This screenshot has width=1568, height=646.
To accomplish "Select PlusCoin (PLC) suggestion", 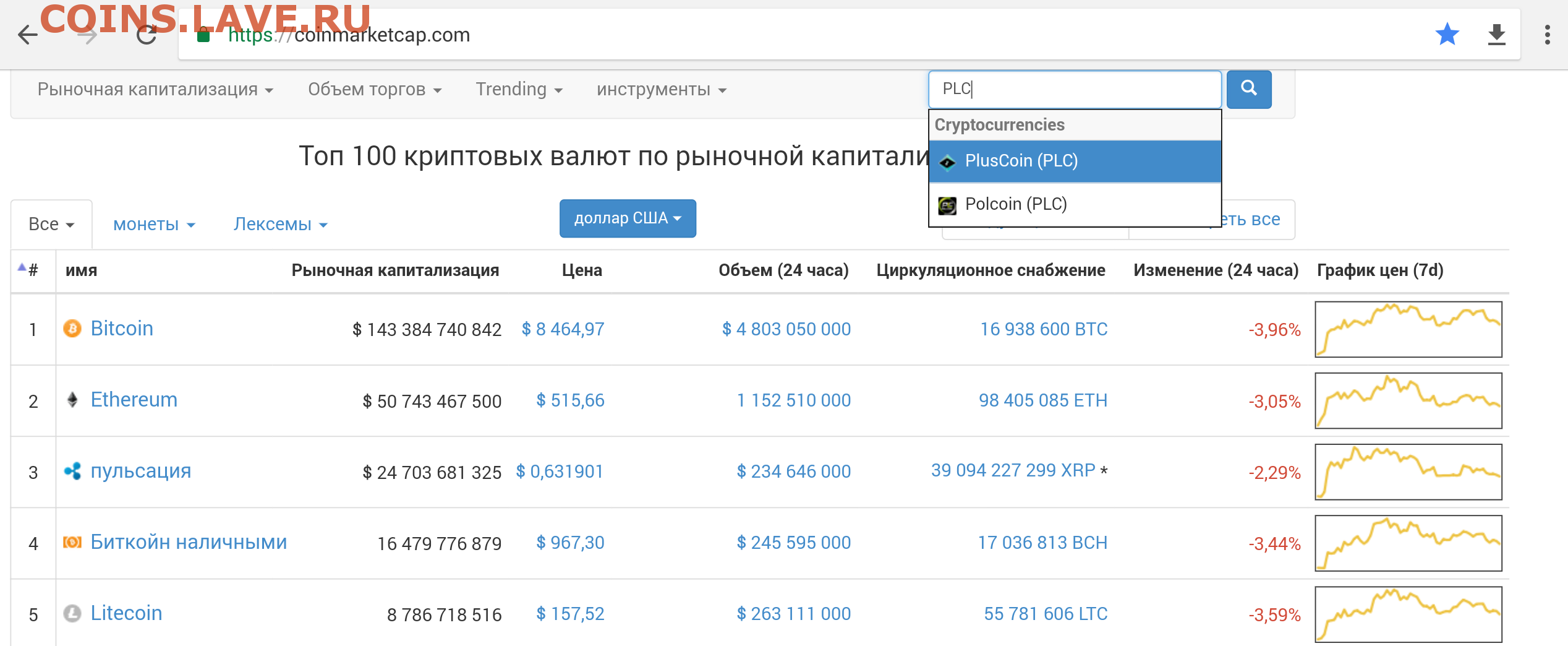I will click(1075, 161).
